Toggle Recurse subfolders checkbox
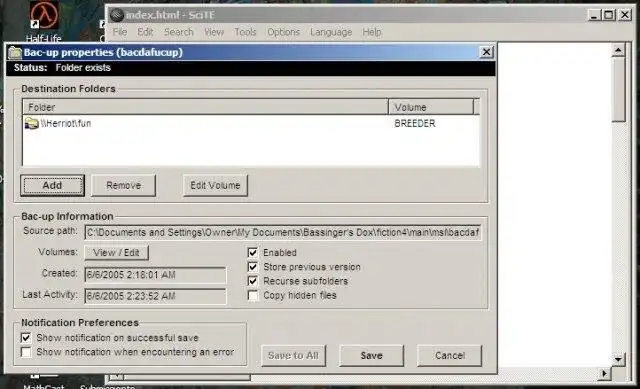The width and height of the screenshot is (640, 389). pos(253,281)
